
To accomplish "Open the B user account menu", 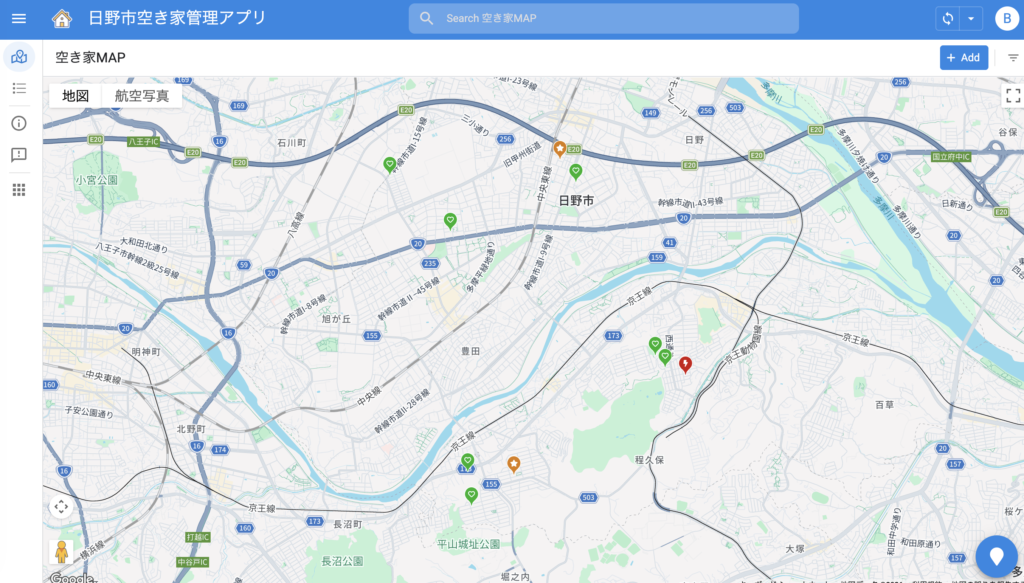I will [x=1005, y=19].
